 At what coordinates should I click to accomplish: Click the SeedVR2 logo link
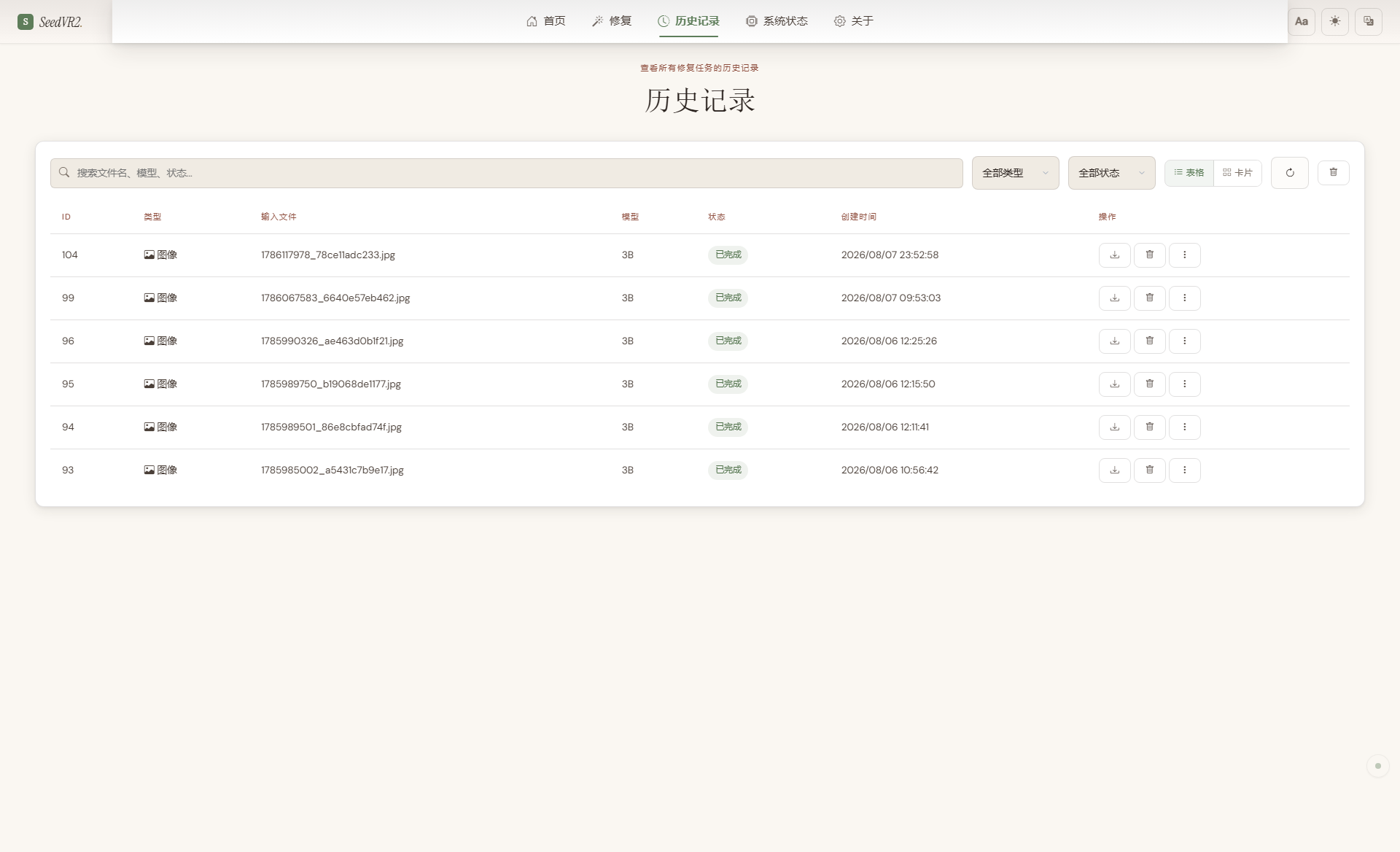pos(50,22)
